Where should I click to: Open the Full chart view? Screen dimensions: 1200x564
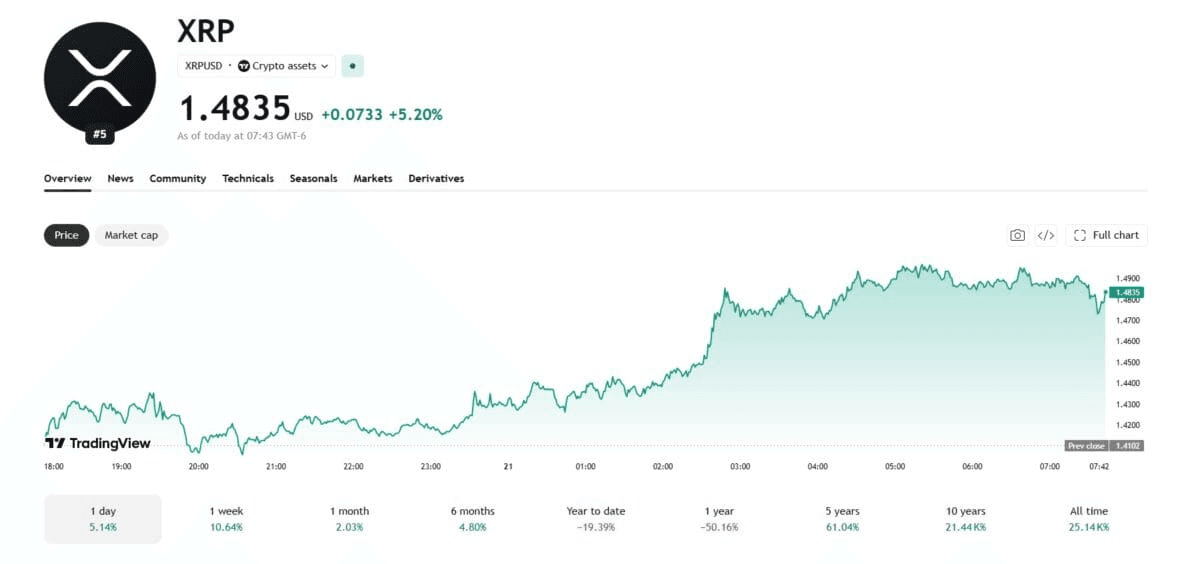coord(1106,235)
